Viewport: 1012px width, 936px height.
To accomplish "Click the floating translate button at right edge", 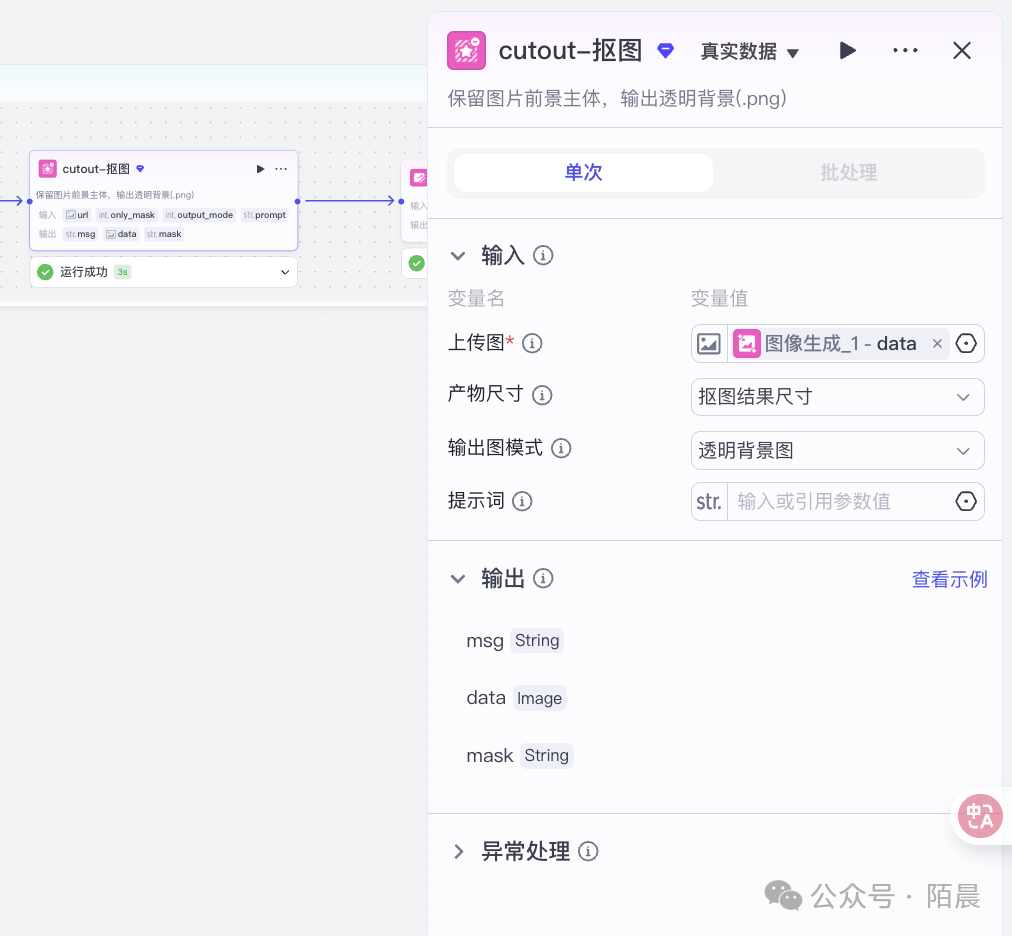I will point(980,816).
